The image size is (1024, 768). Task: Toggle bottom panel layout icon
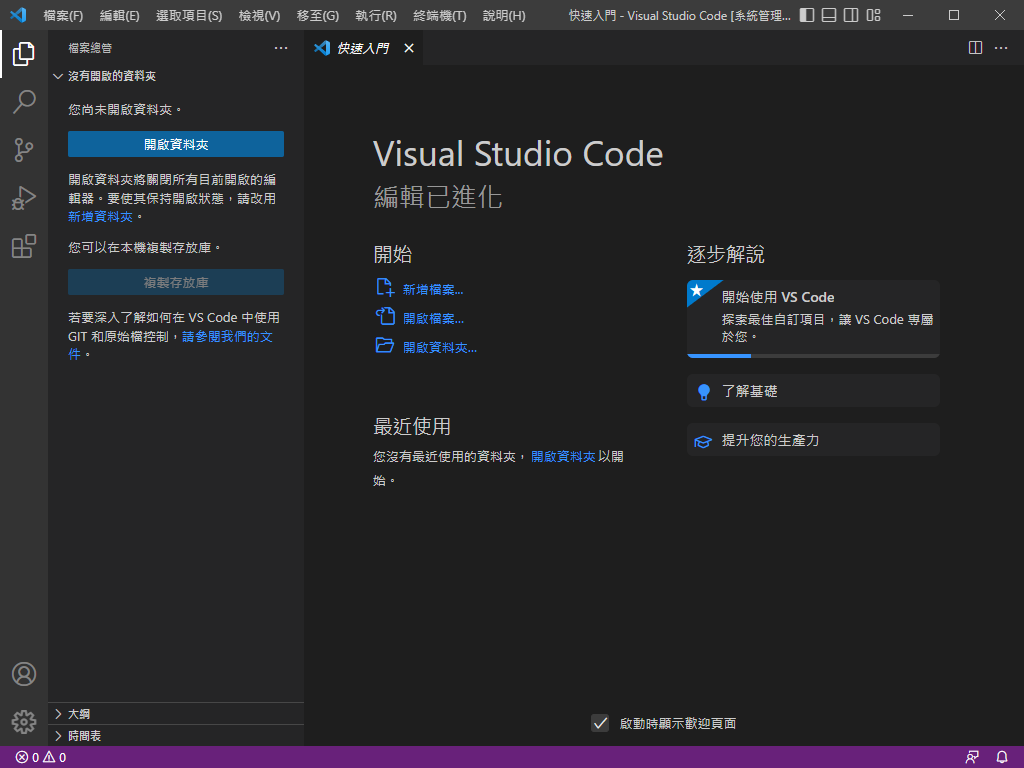[829, 15]
